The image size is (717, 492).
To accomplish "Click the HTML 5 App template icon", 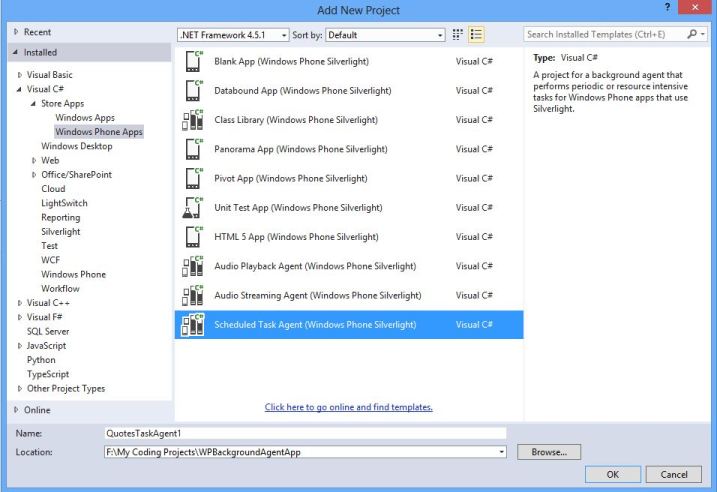I will pyautogui.click(x=193, y=237).
